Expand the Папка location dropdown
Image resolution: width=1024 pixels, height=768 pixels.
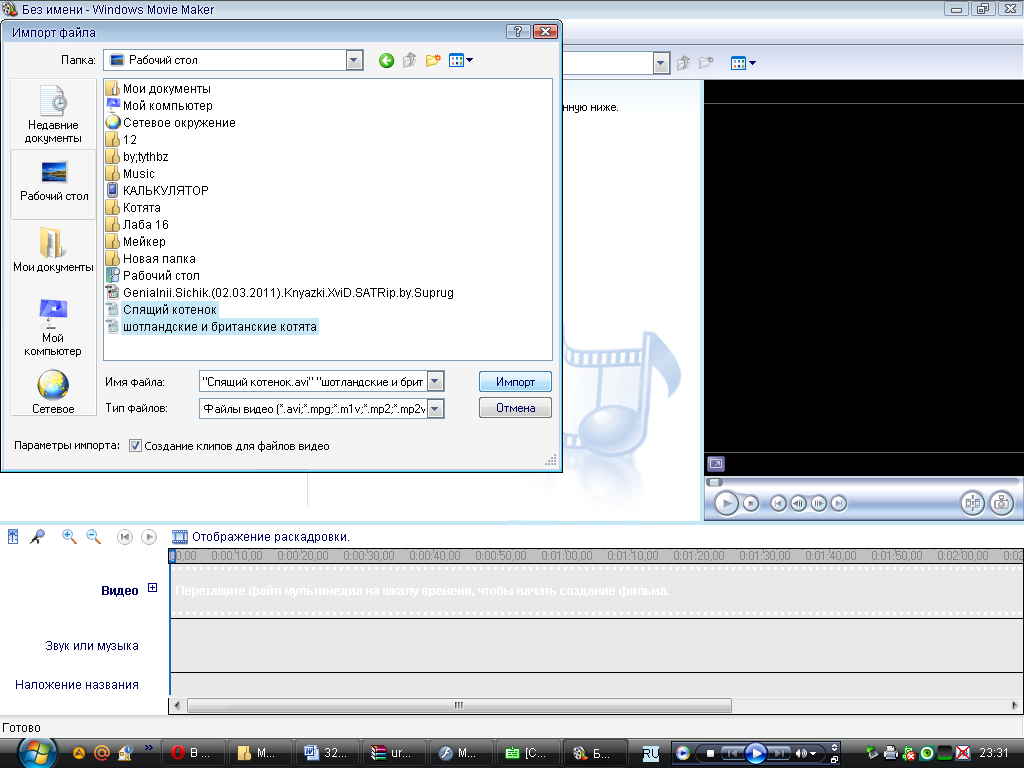tap(354, 61)
